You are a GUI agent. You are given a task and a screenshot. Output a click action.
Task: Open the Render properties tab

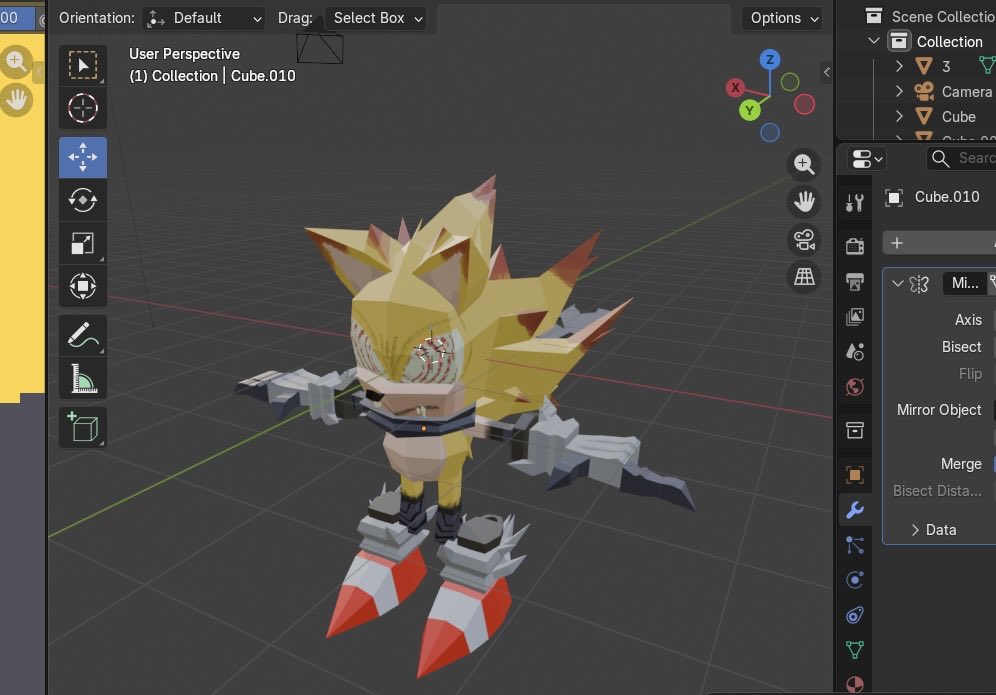click(855, 245)
